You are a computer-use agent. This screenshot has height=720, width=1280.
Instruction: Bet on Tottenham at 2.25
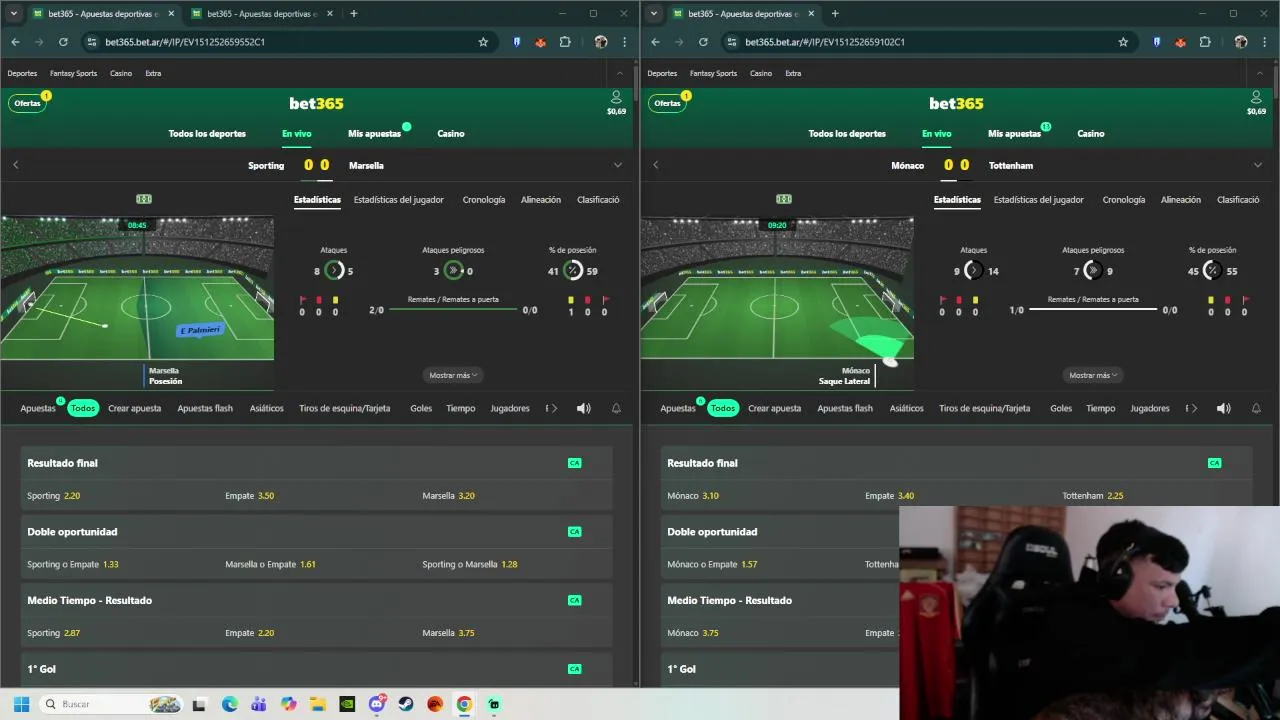tap(1092, 496)
